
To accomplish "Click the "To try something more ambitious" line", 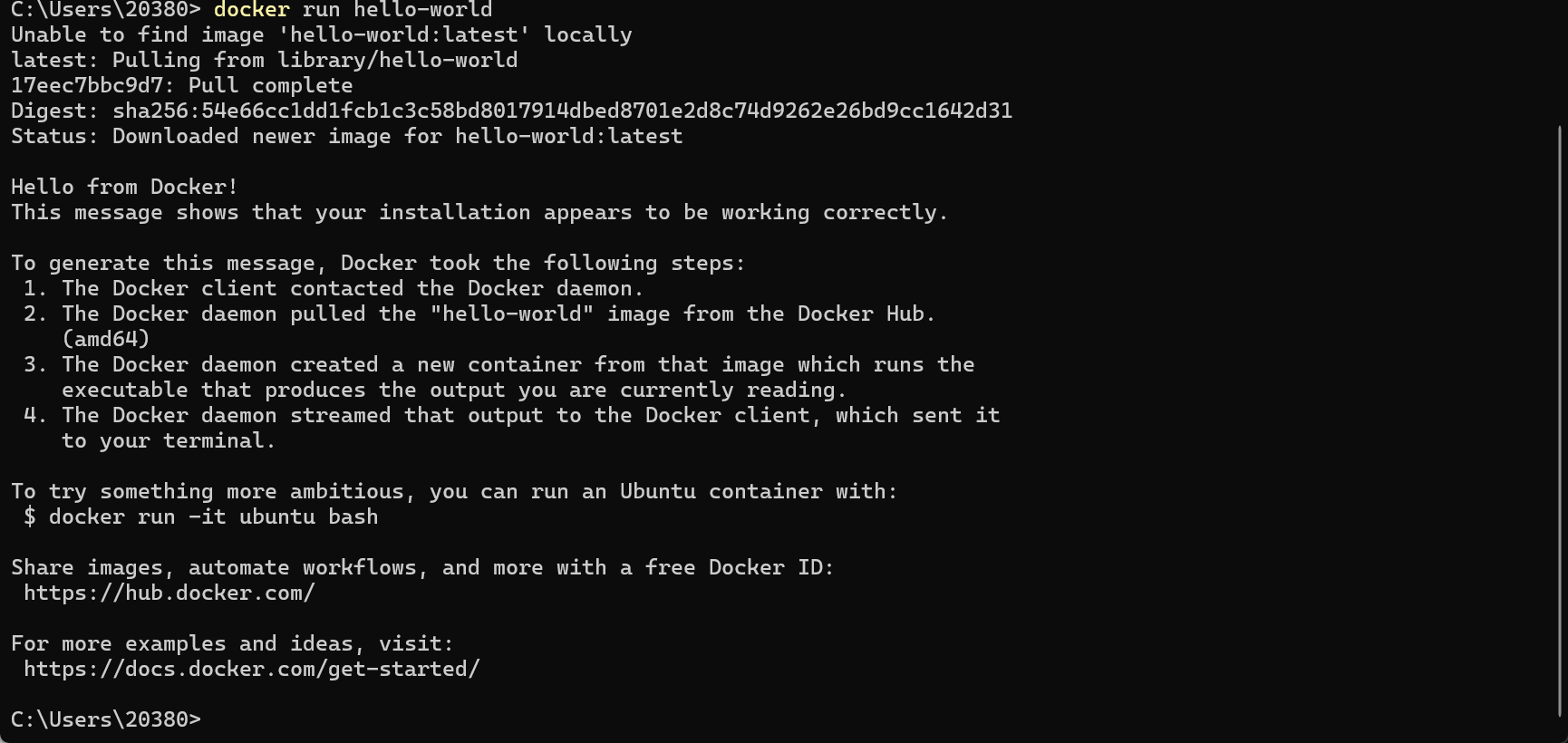I will (453, 492).
